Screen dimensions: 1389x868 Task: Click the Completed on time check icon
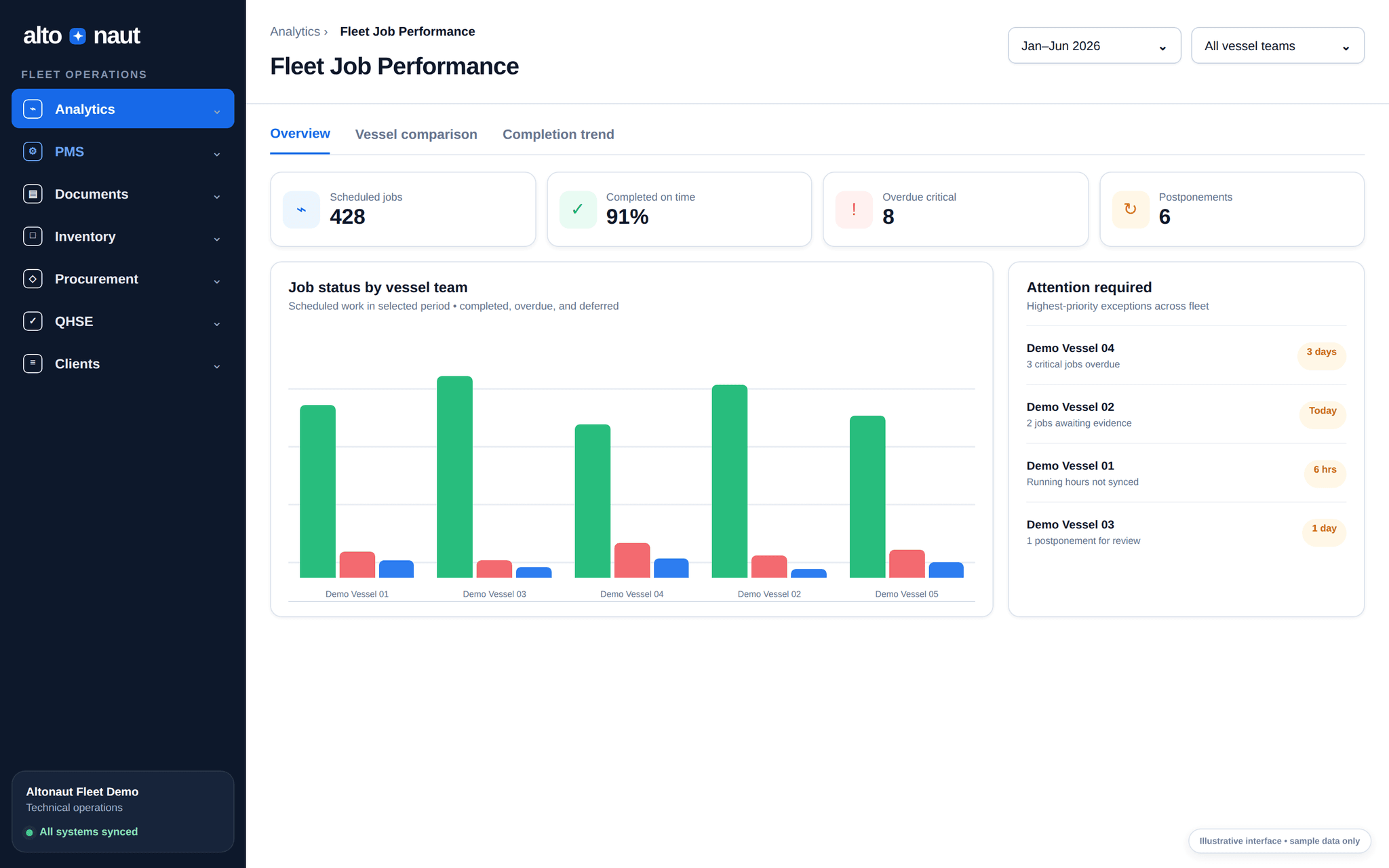coord(578,210)
